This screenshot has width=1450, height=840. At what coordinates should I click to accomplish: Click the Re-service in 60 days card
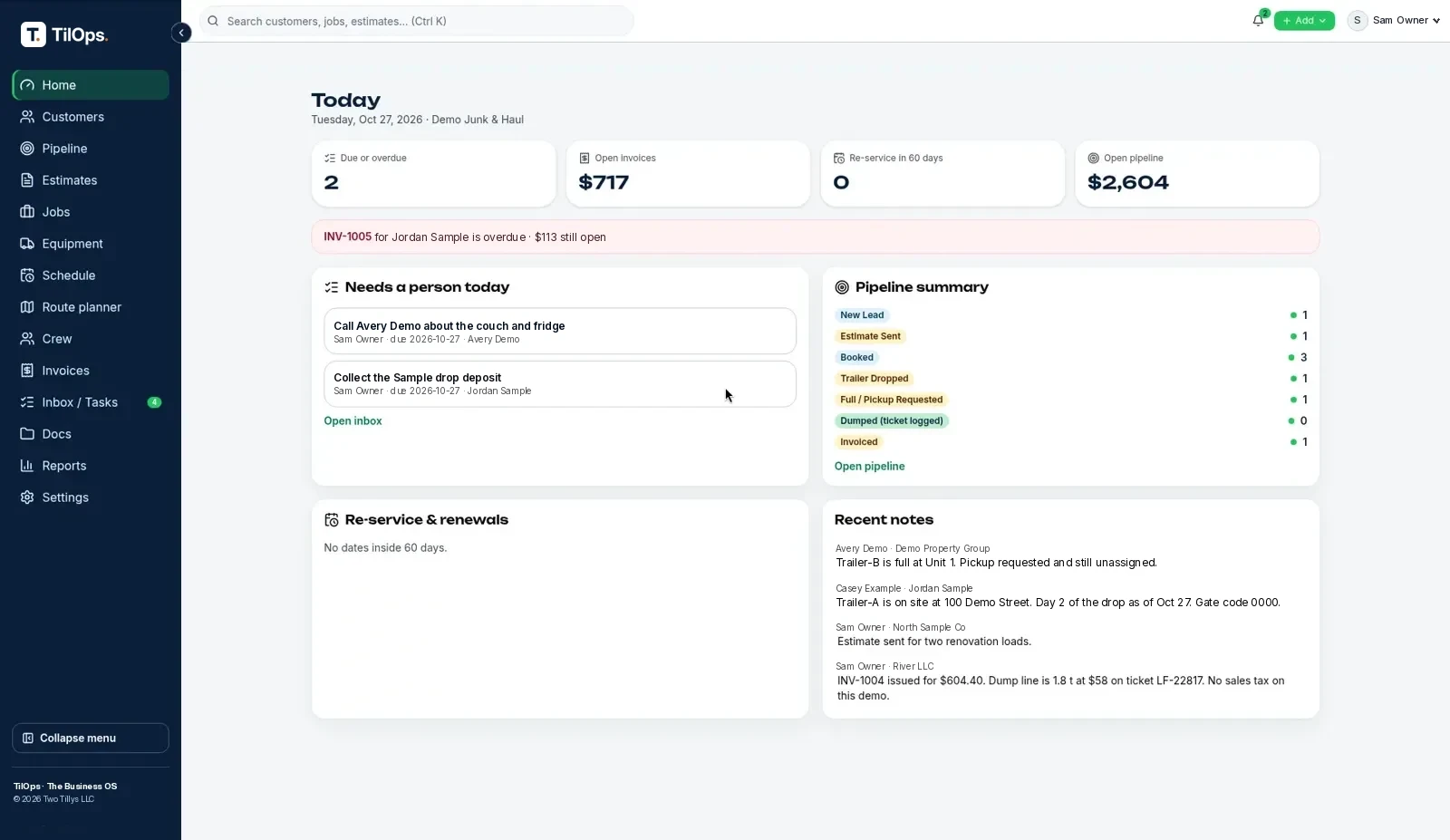click(x=942, y=174)
